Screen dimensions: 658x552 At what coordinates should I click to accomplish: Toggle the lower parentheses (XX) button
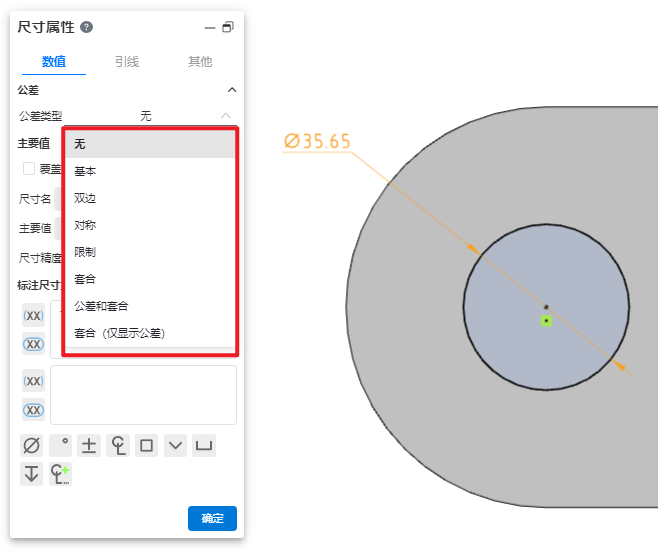tap(33, 382)
